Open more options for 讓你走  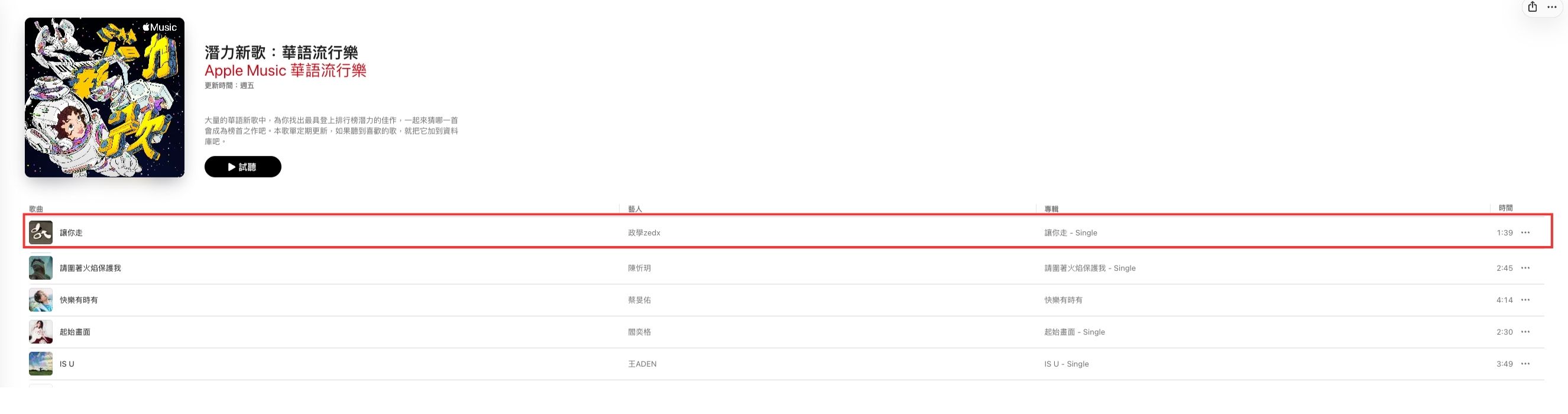[1525, 232]
